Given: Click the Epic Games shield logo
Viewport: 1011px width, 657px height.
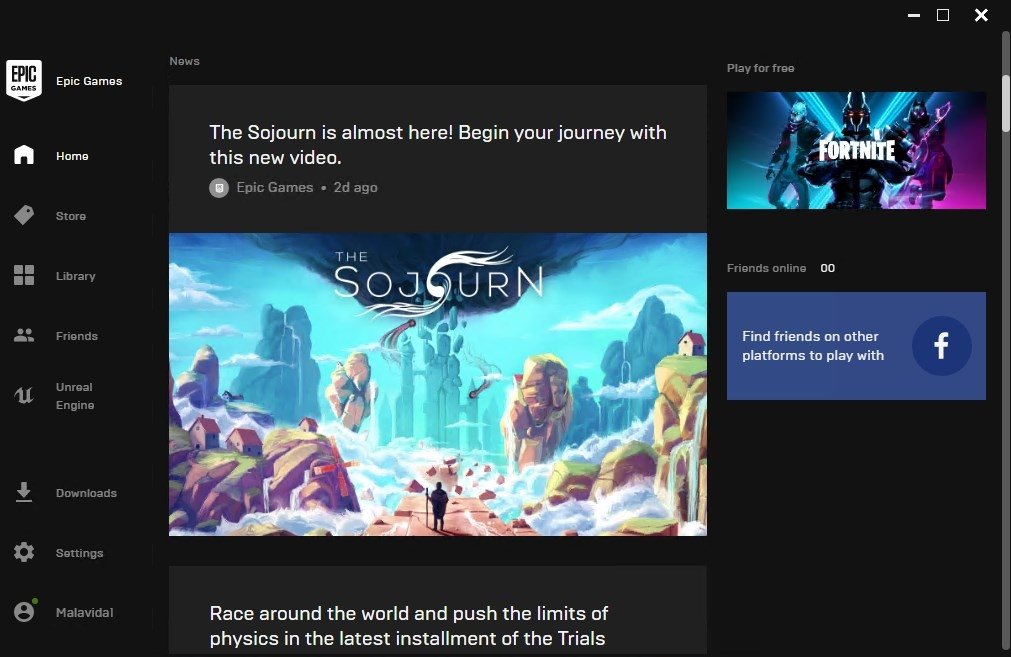Looking at the screenshot, I should pyautogui.click(x=24, y=81).
